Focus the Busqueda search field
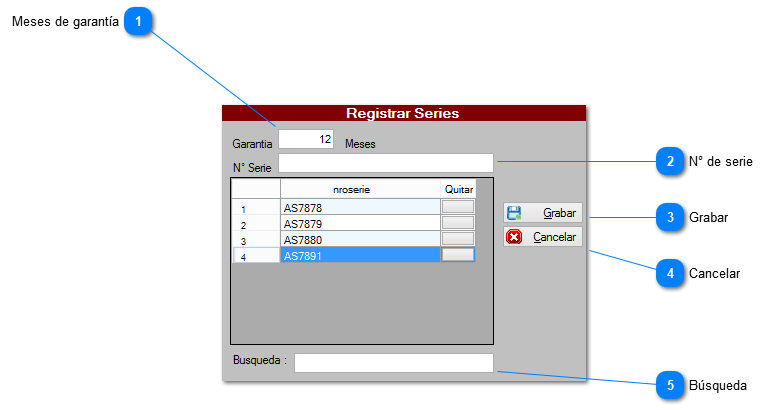The width and height of the screenshot is (769, 410). [394, 363]
